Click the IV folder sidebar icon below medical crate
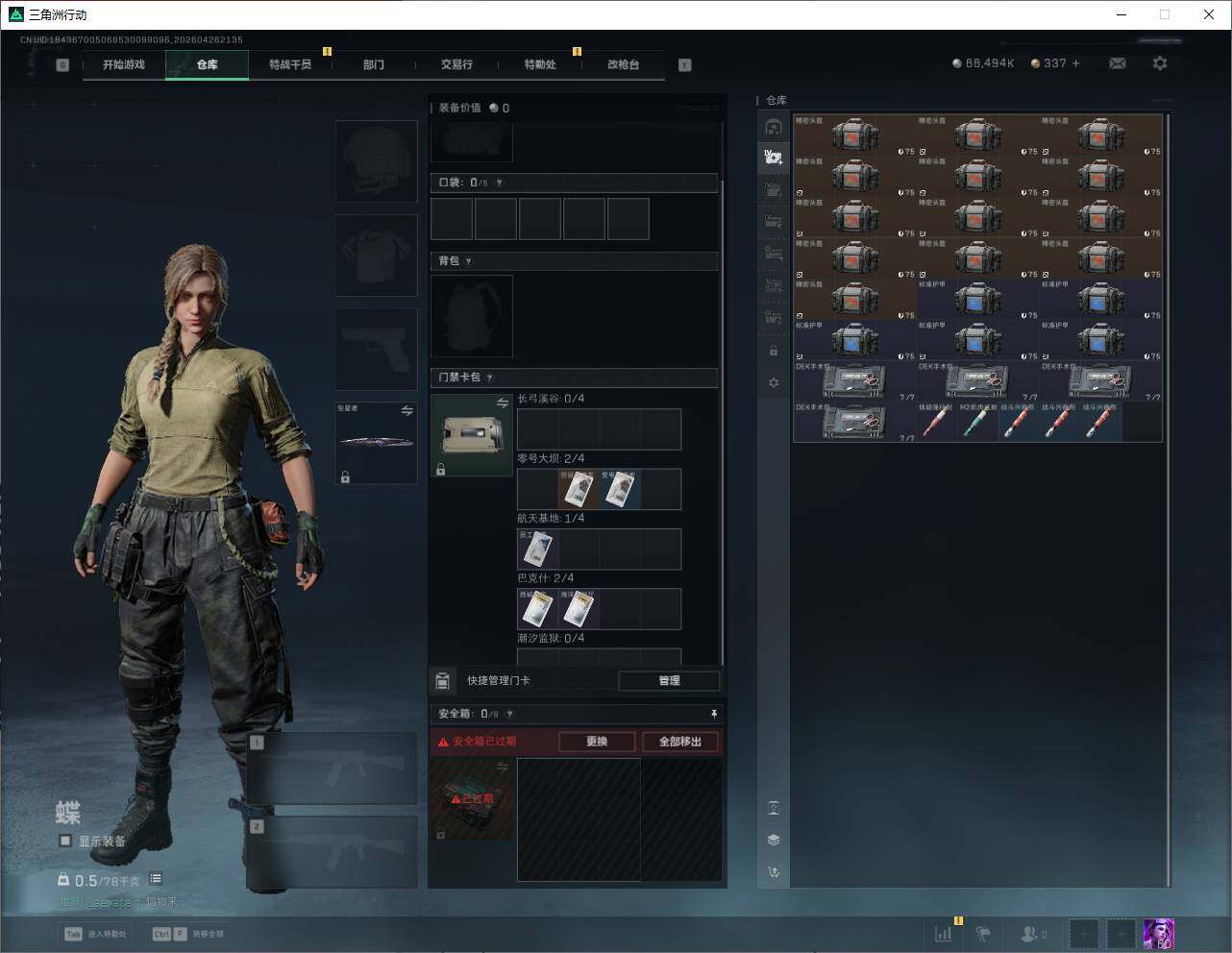Image resolution: width=1232 pixels, height=953 pixels. pyautogui.click(x=774, y=188)
